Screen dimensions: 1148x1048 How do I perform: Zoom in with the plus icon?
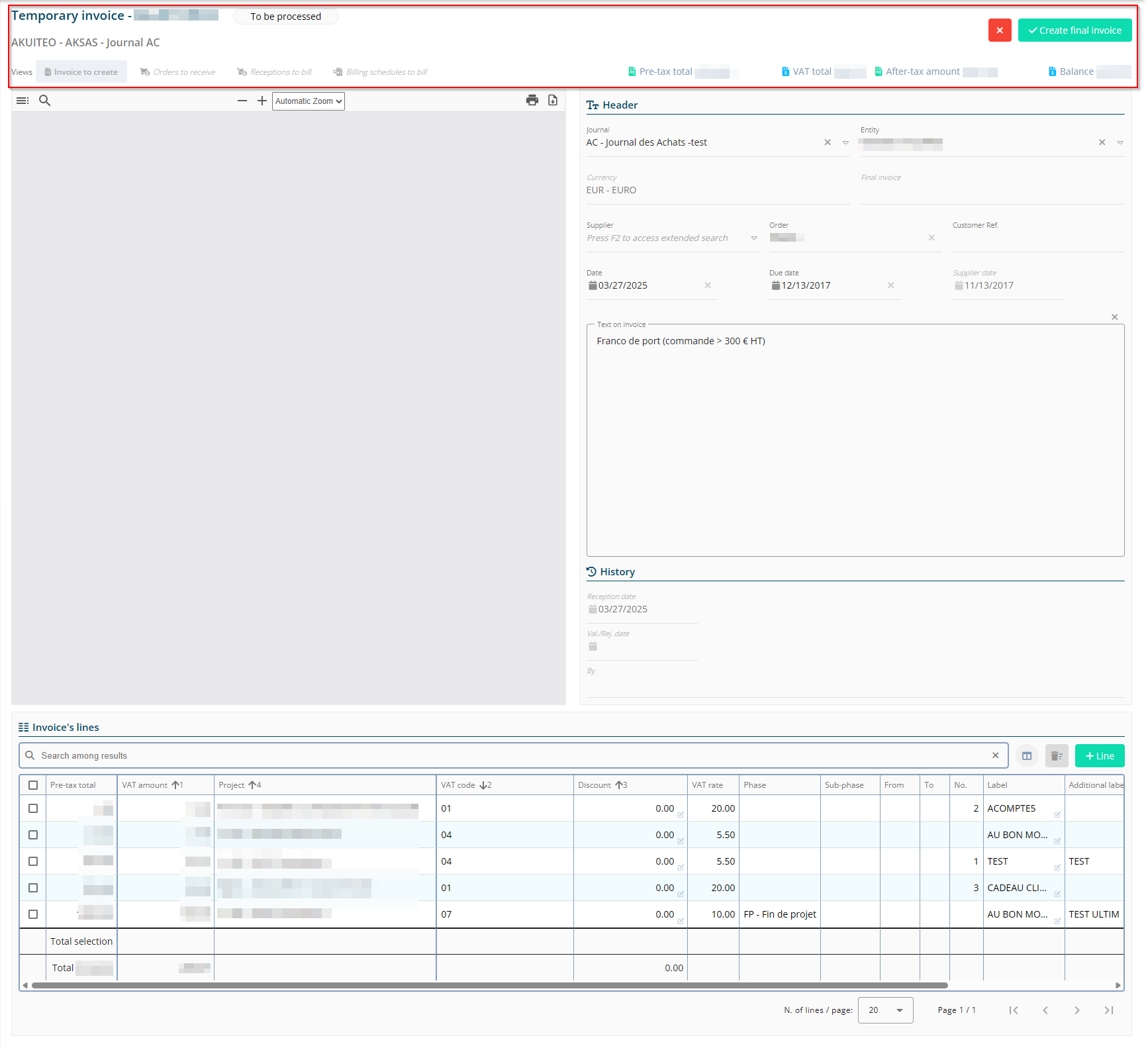coord(262,101)
